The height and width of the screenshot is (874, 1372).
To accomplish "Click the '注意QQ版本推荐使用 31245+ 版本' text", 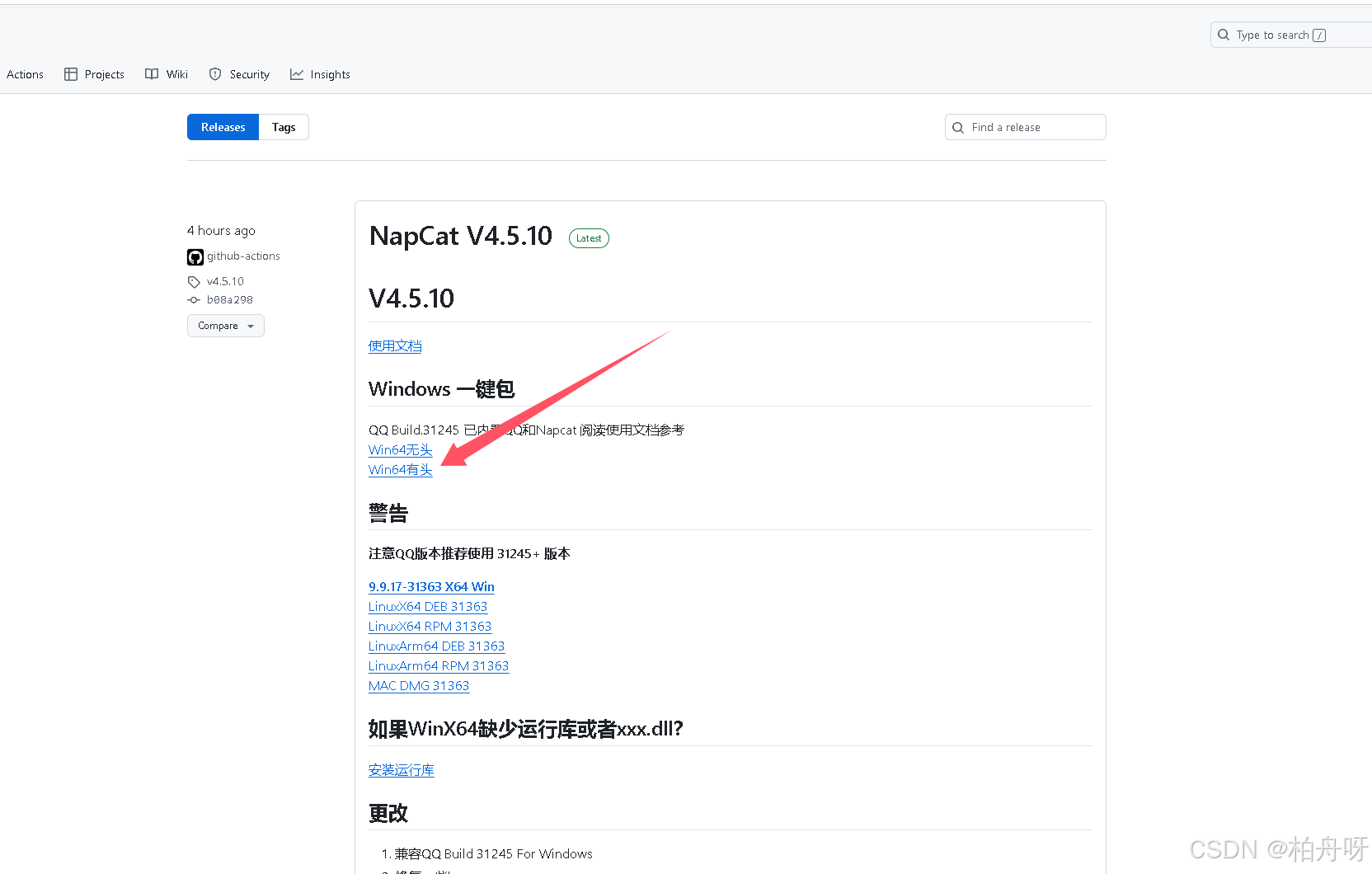I will coord(469,554).
